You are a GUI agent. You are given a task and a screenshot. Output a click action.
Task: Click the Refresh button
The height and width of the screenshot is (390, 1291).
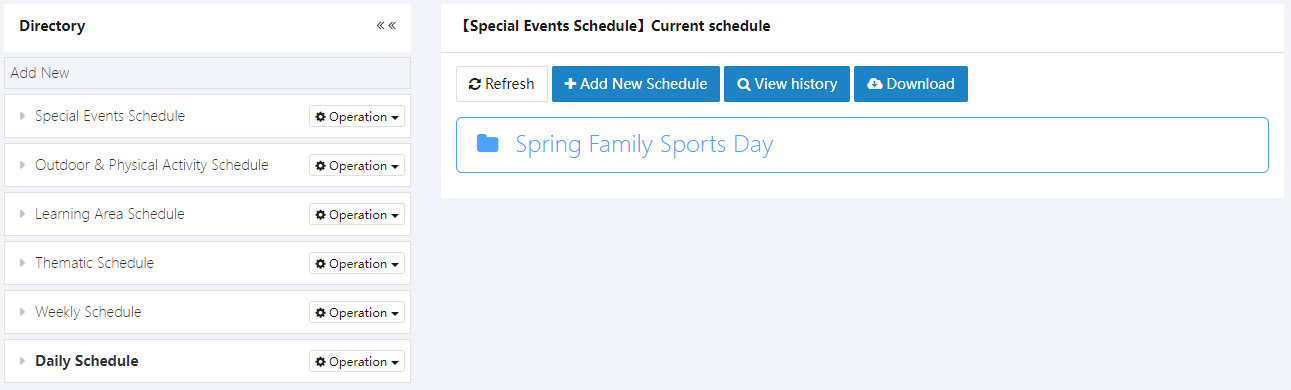[x=502, y=84]
